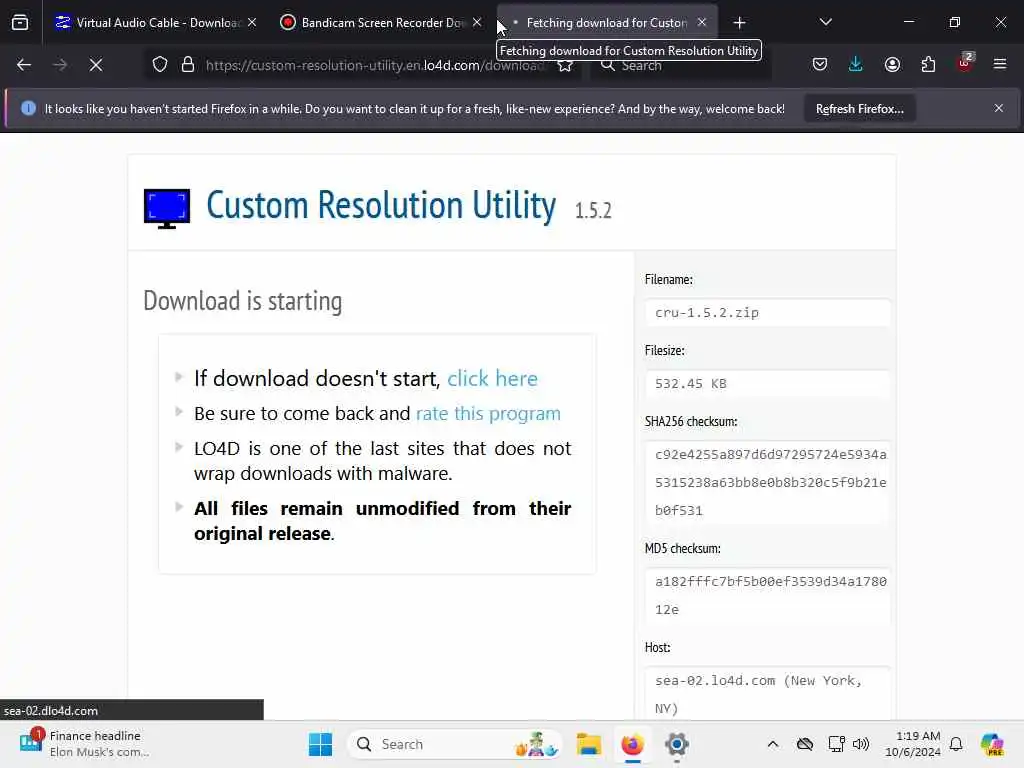Dismiss the Firefox refresh notification bar
The image size is (1024, 768).
[999, 108]
